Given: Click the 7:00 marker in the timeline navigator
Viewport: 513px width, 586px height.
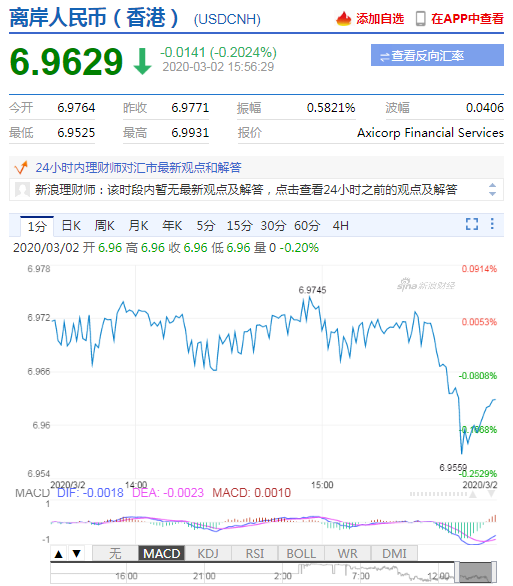Looking at the screenshot, I should (x=361, y=576).
